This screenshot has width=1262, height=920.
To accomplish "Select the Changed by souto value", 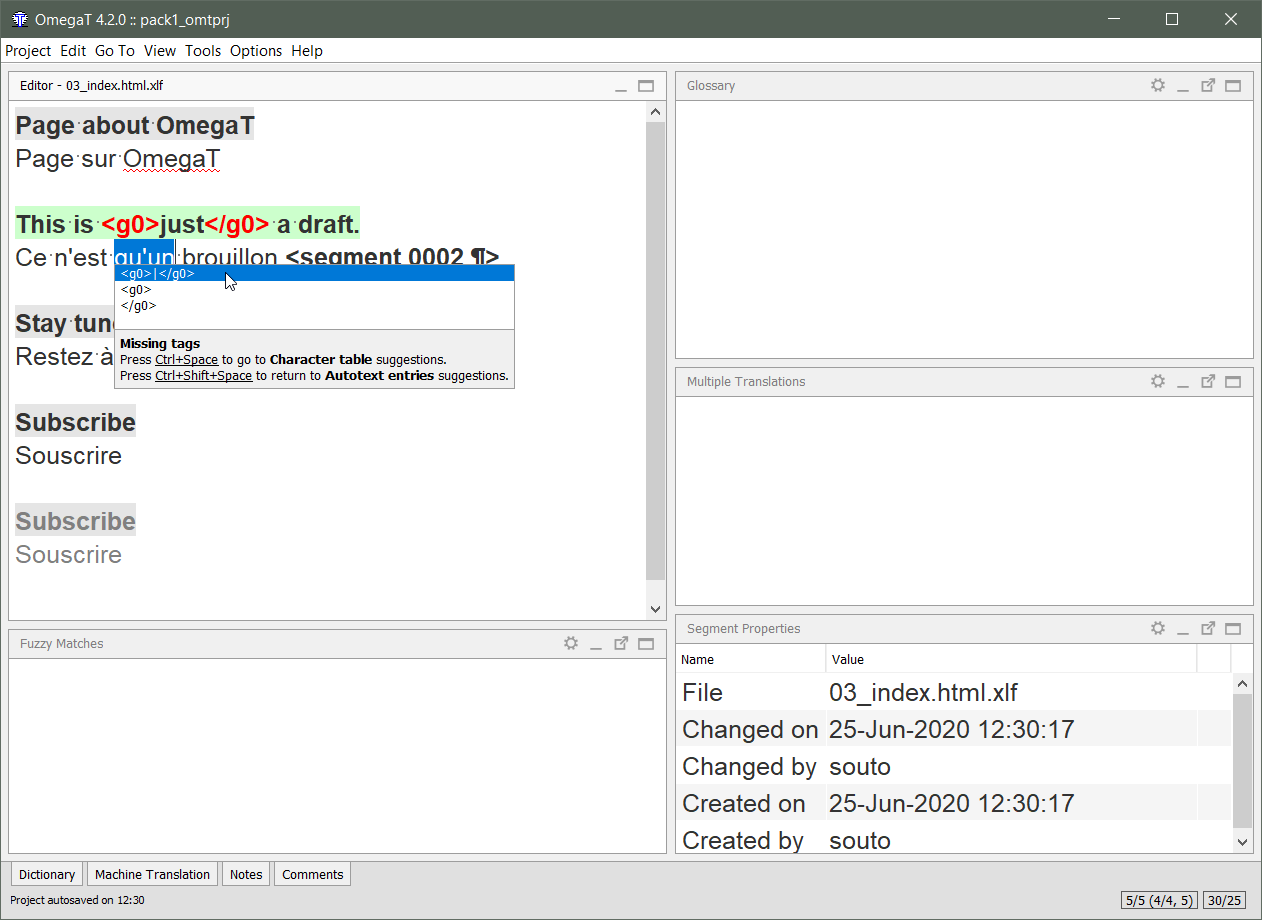I will pos(860,767).
